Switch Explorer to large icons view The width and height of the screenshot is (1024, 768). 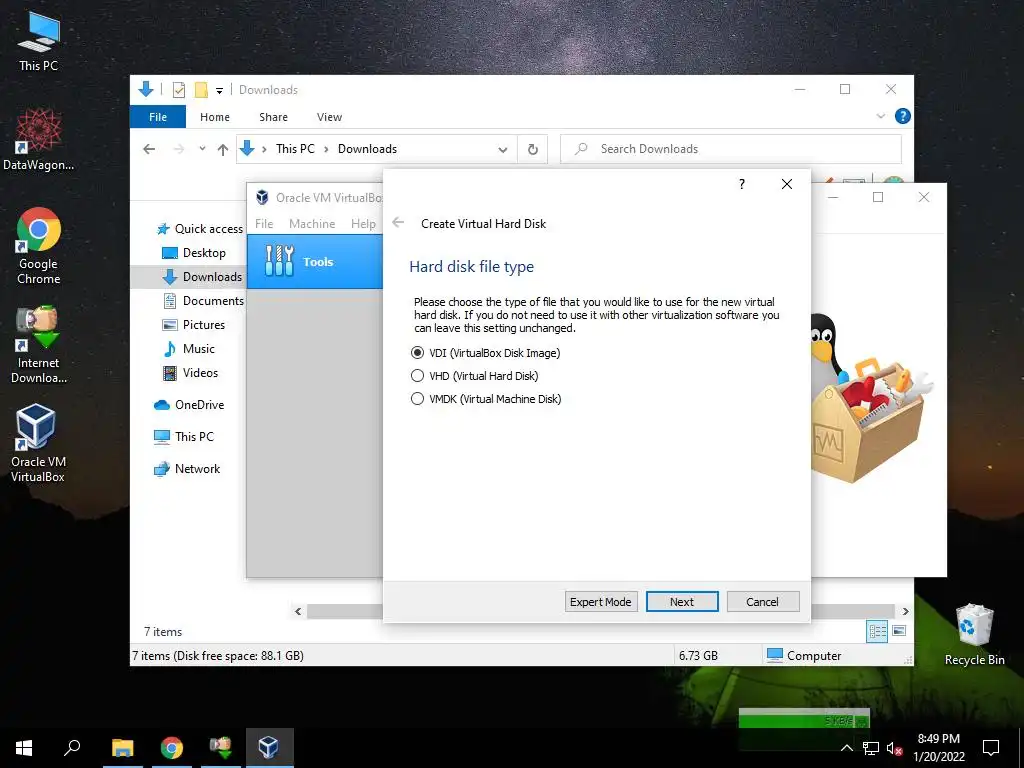(x=899, y=631)
